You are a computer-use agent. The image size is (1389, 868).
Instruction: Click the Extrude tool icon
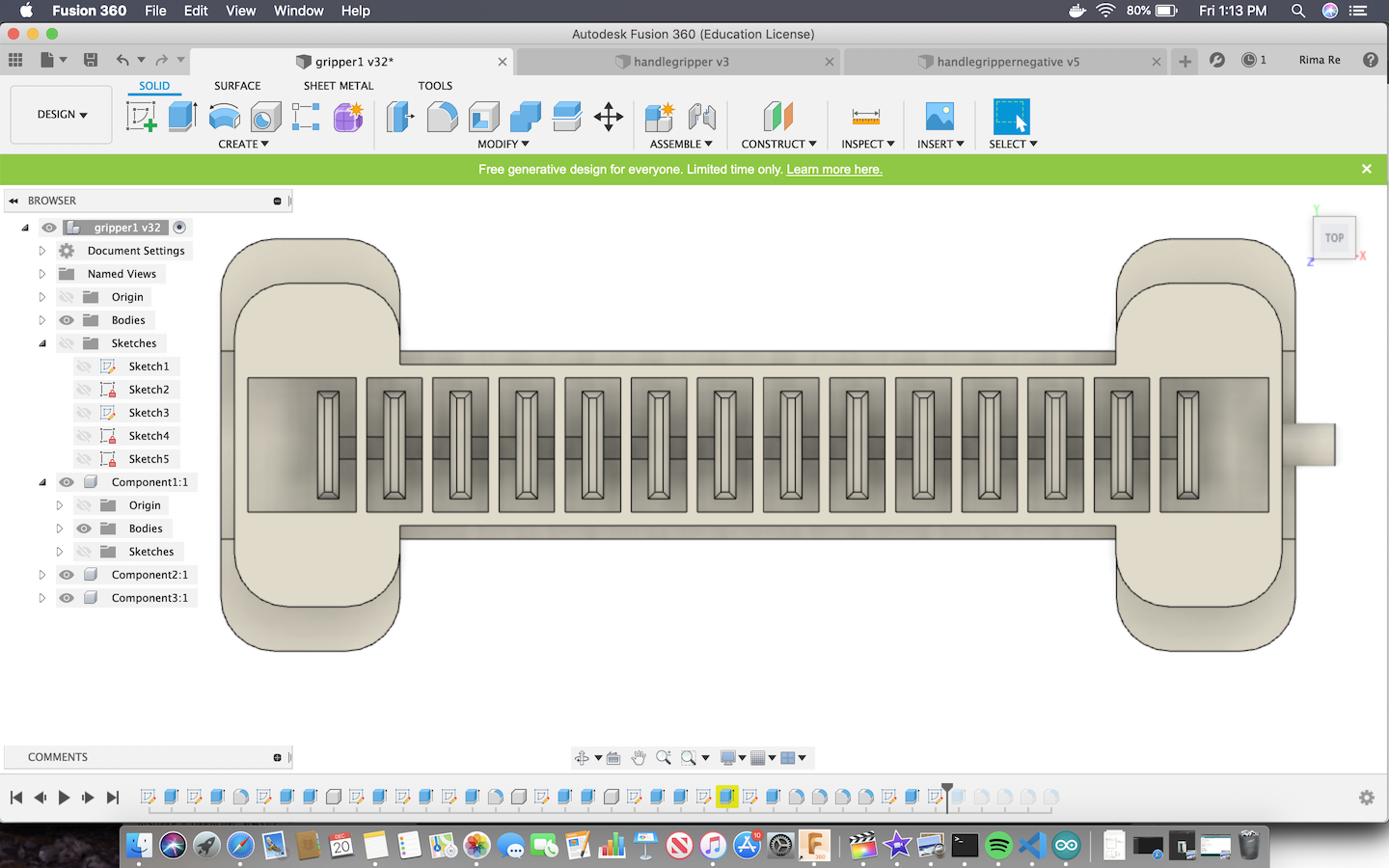pos(182,117)
